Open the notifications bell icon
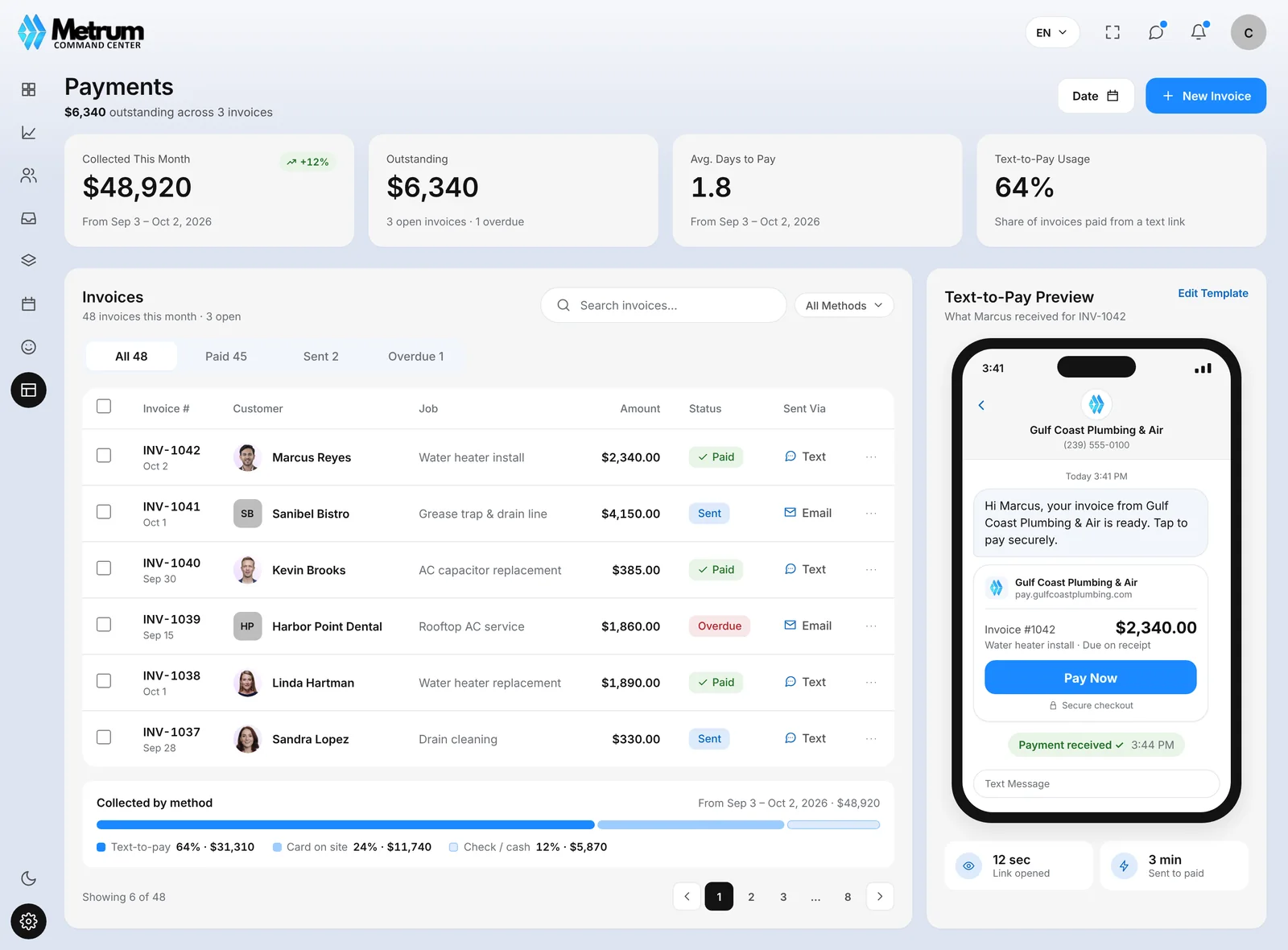The image size is (1288, 950). click(1199, 32)
